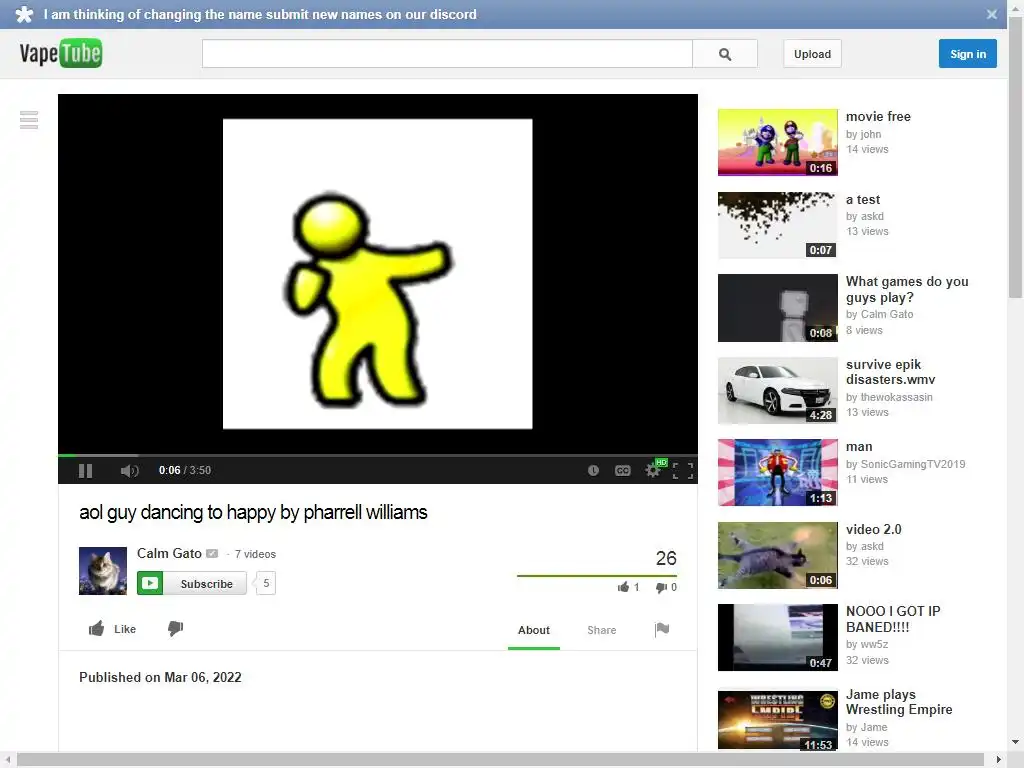The height and width of the screenshot is (768, 1024).
Task: Click the 'Published on Mar 06, 2022' text
Action: (160, 677)
